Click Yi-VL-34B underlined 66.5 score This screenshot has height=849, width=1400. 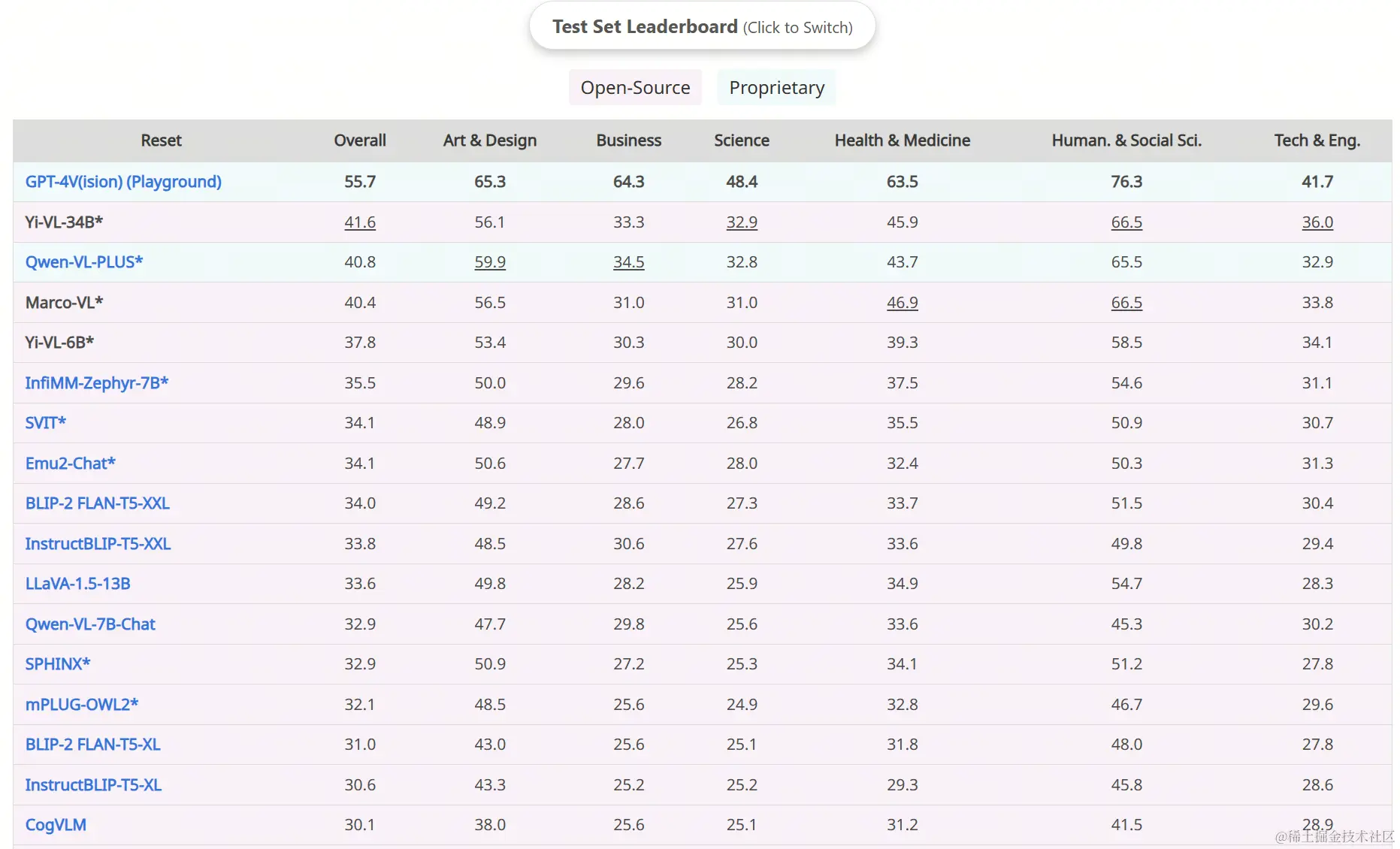[1126, 222]
